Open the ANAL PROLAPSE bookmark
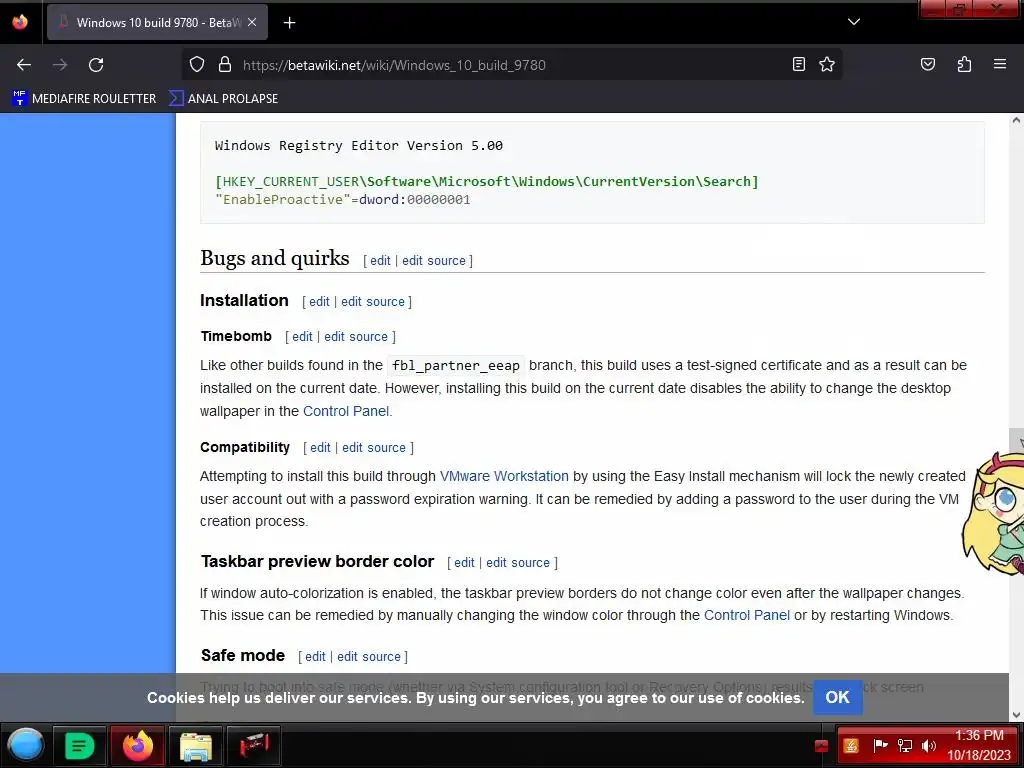The height and width of the screenshot is (768, 1024). click(223, 99)
